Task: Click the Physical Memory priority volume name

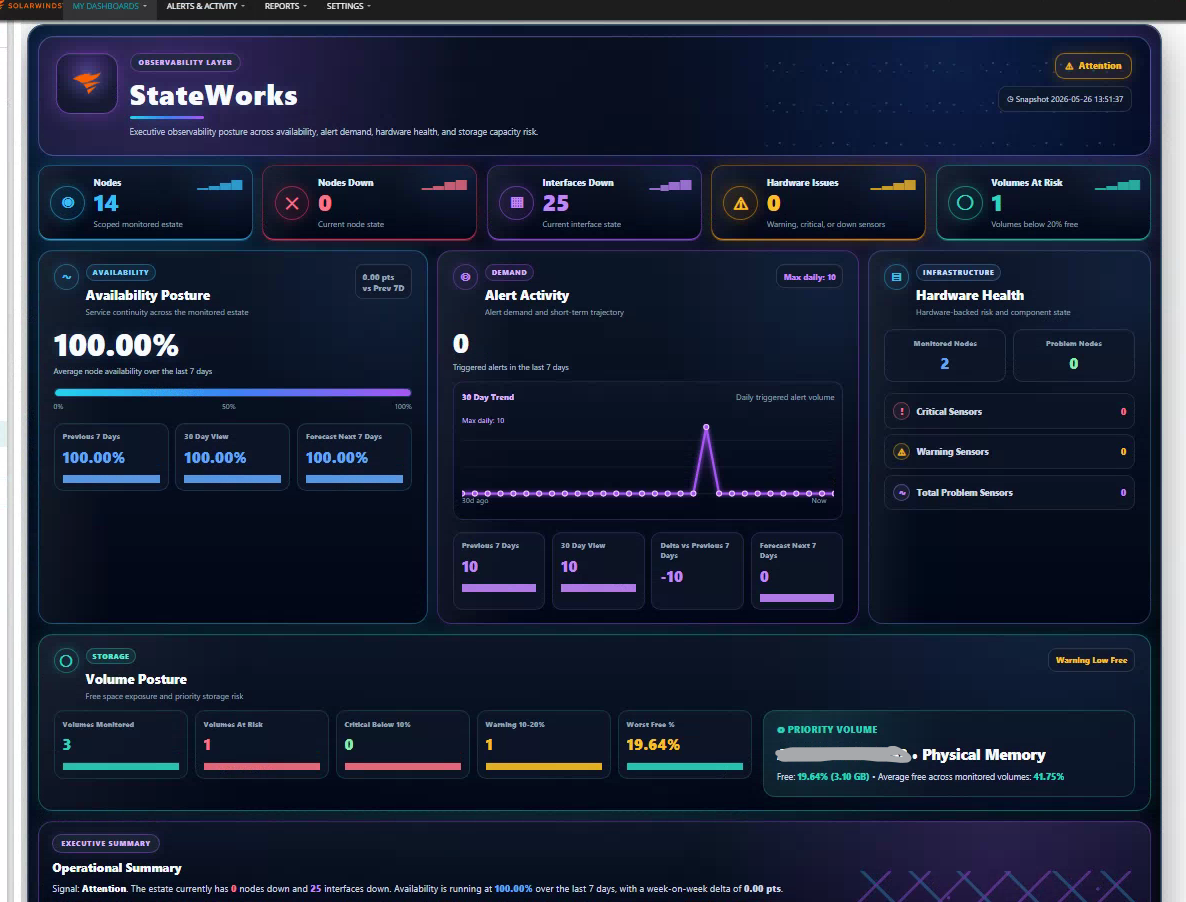Action: 983,755
